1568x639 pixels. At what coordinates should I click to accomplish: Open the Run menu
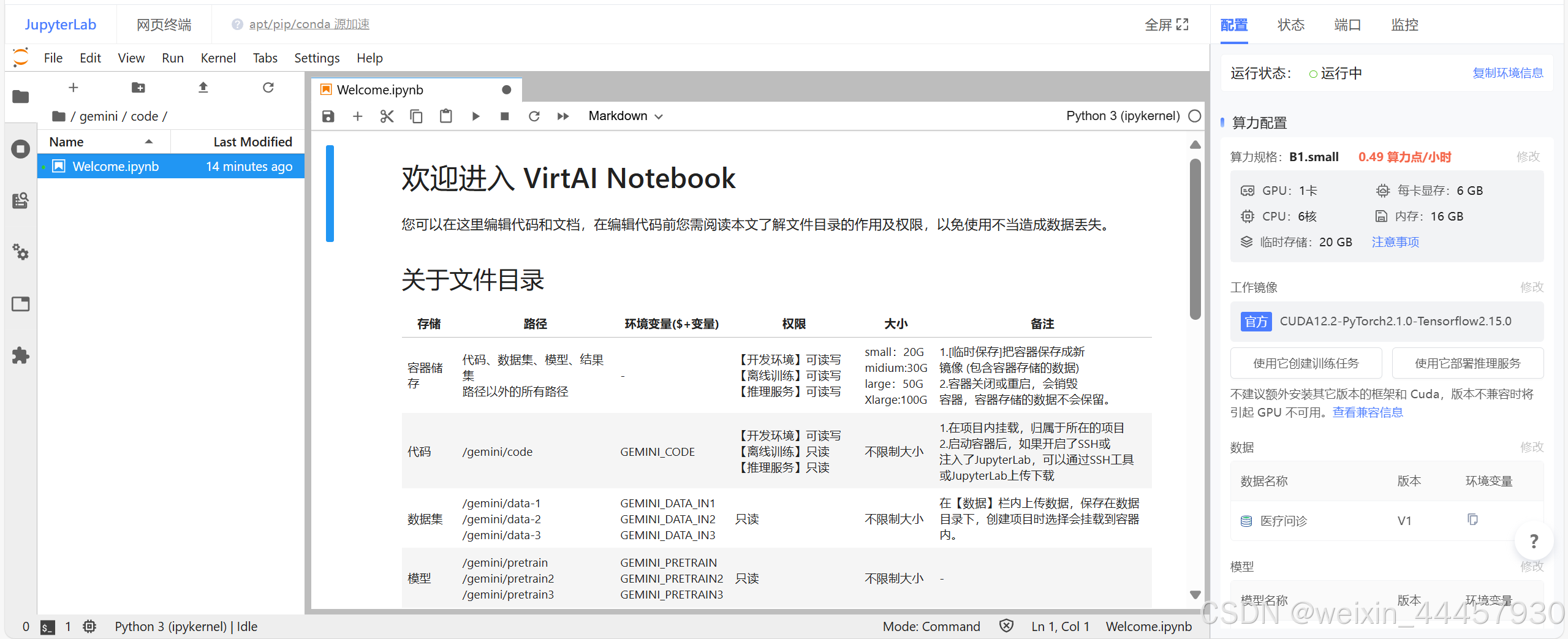point(173,58)
